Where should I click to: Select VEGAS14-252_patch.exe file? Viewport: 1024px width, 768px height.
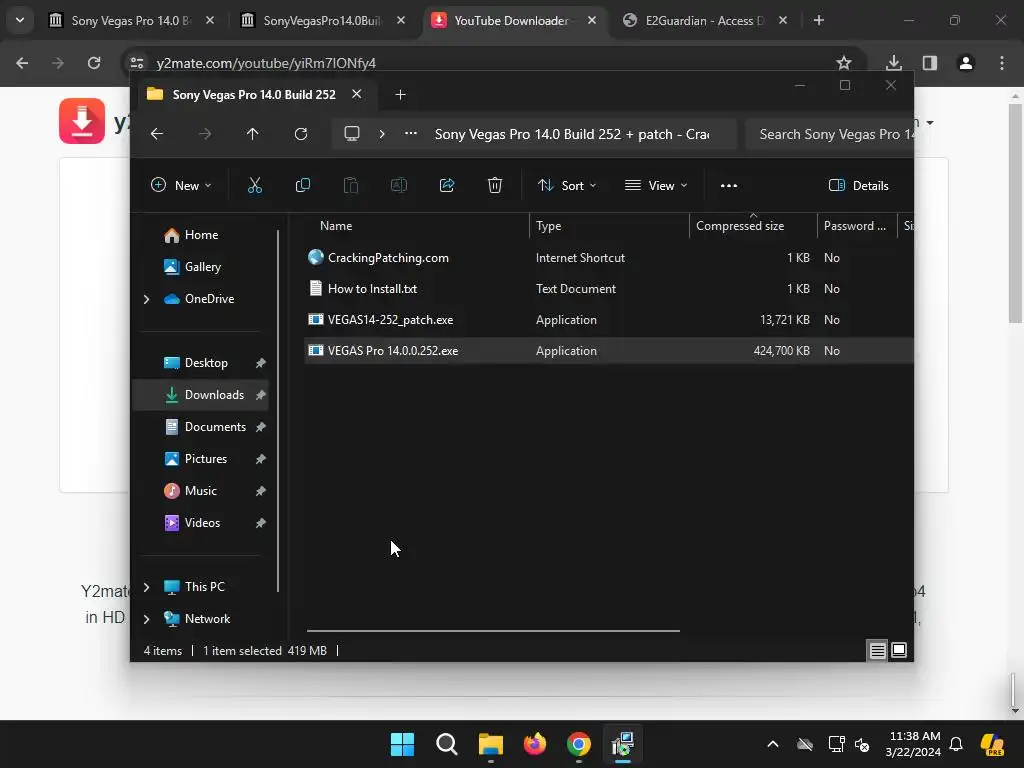pos(391,320)
